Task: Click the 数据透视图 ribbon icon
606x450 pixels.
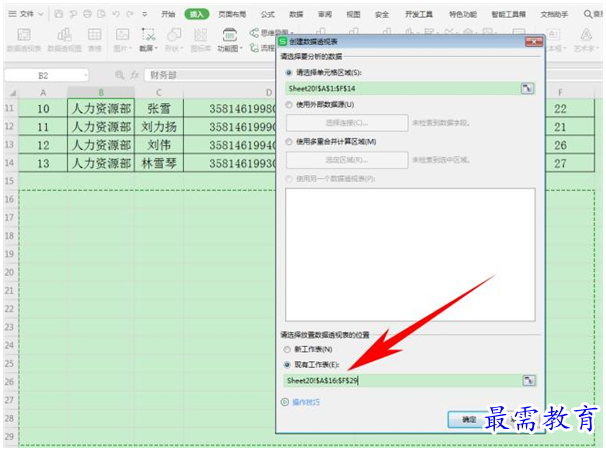Action: pos(64,35)
